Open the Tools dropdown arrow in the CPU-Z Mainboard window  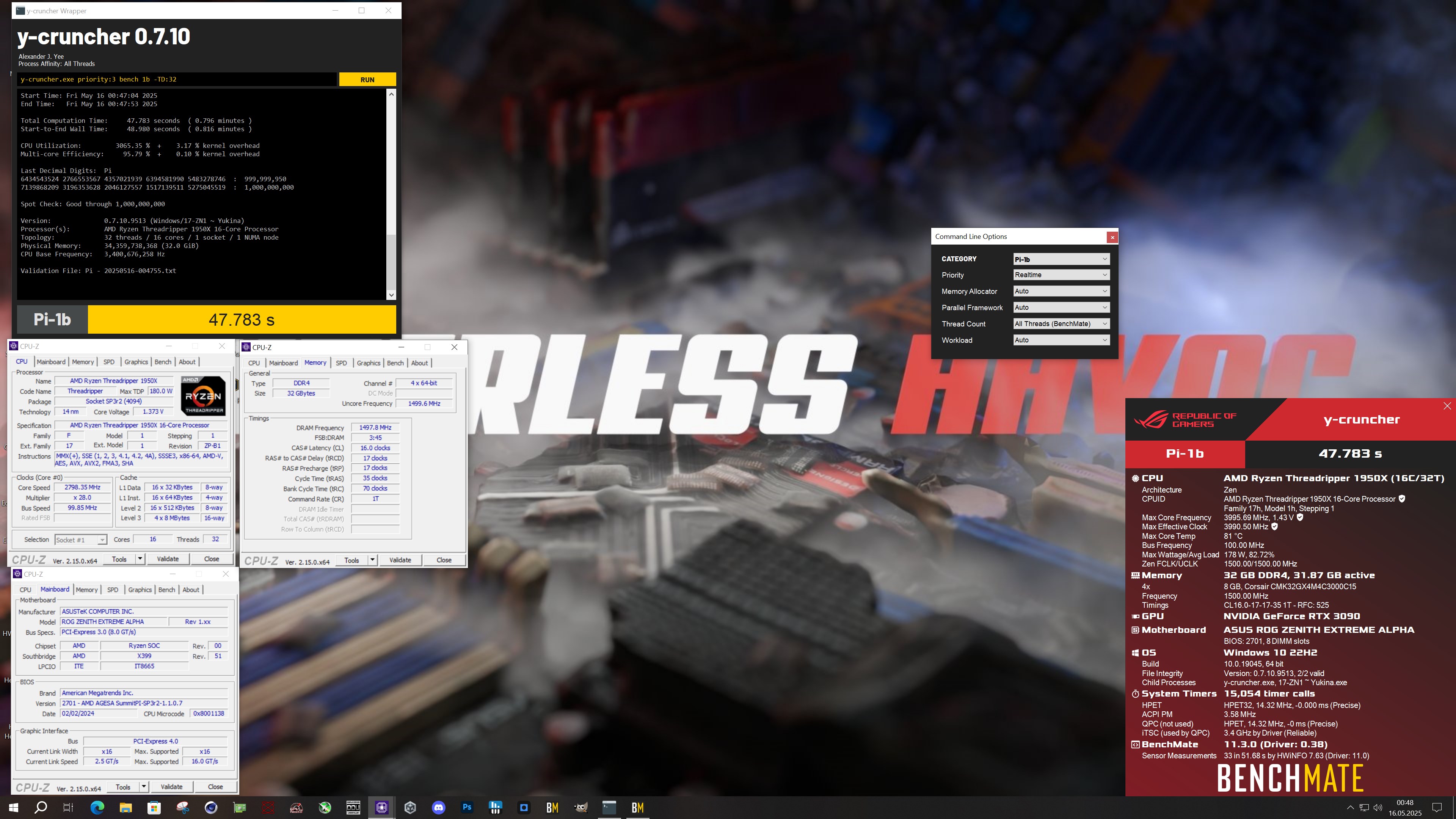(144, 788)
